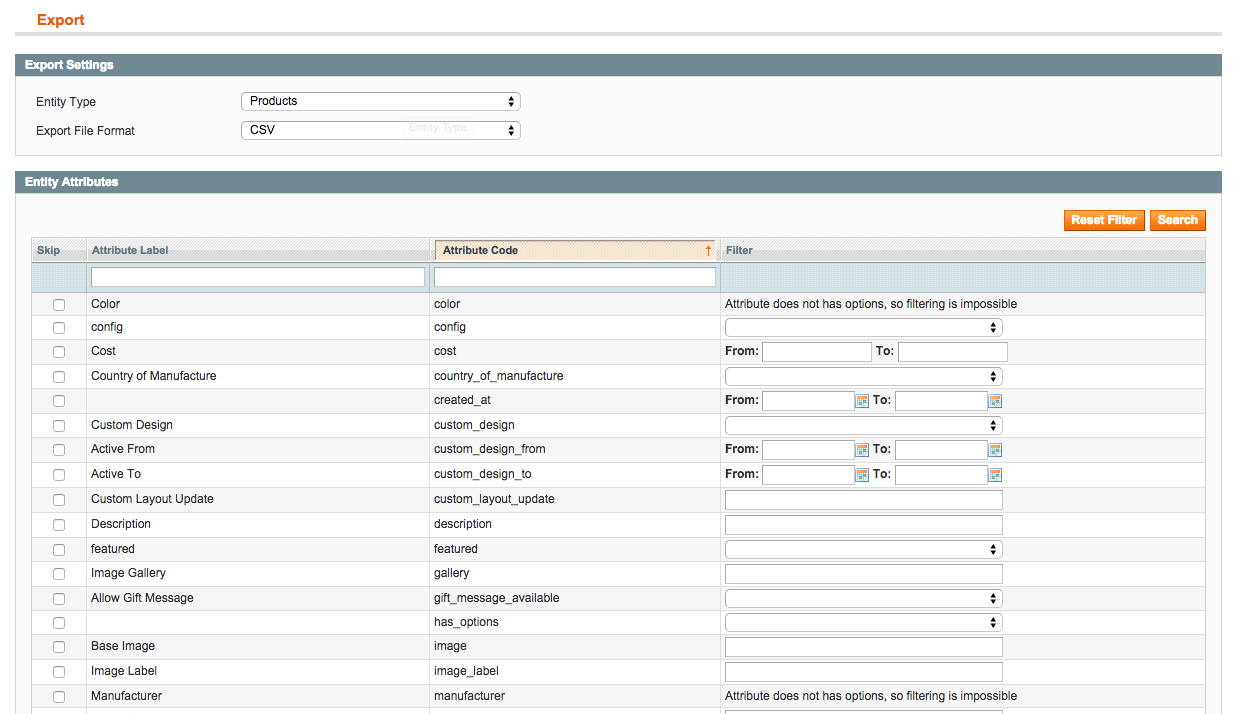The image size is (1233, 714).
Task: Click Cost filter To field
Action: (x=953, y=351)
